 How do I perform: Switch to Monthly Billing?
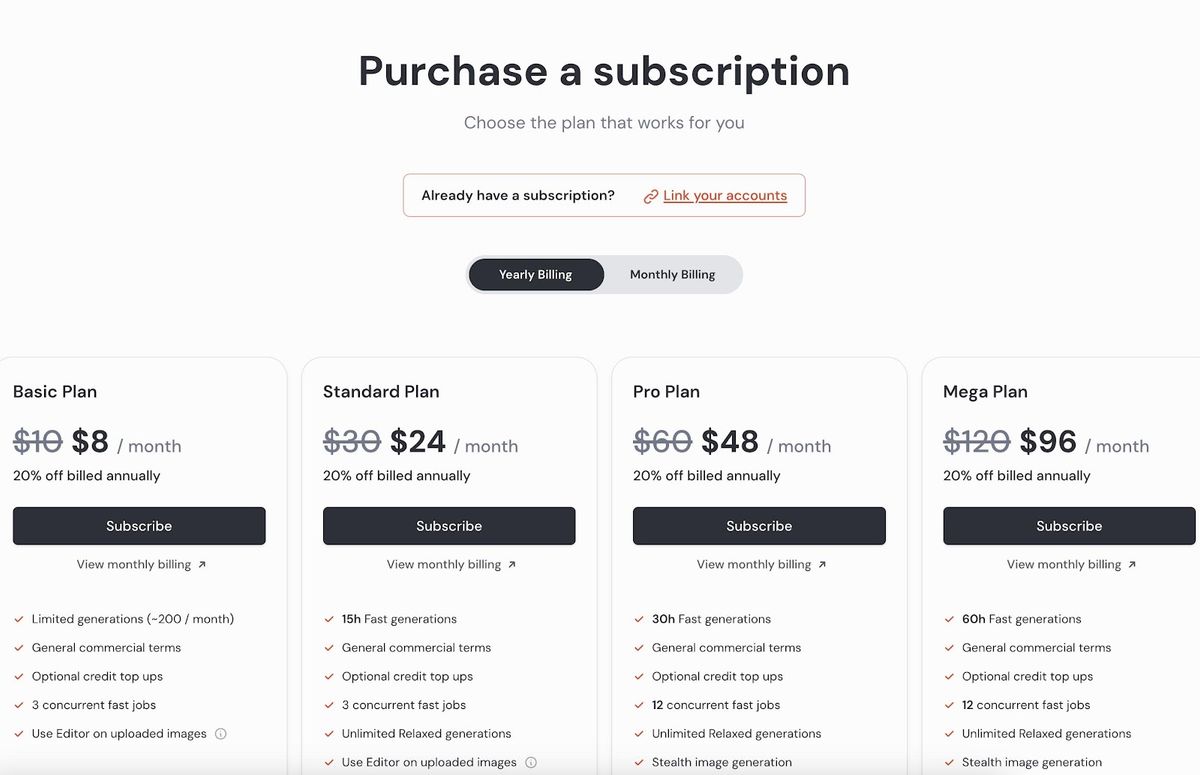(x=672, y=274)
